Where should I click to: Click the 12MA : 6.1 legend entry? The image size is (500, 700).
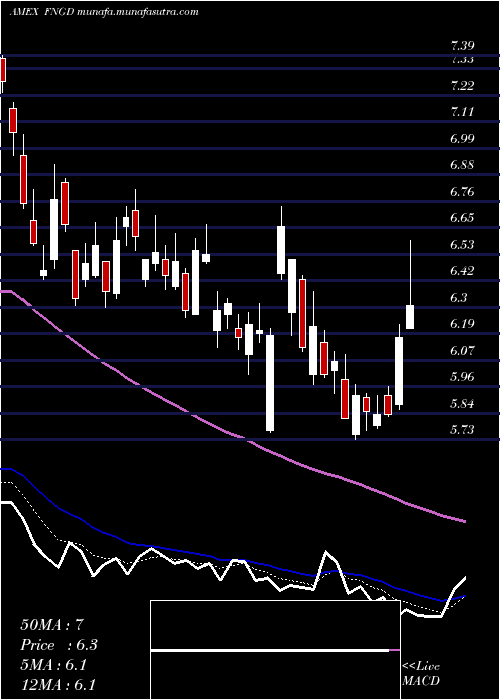click(58, 685)
